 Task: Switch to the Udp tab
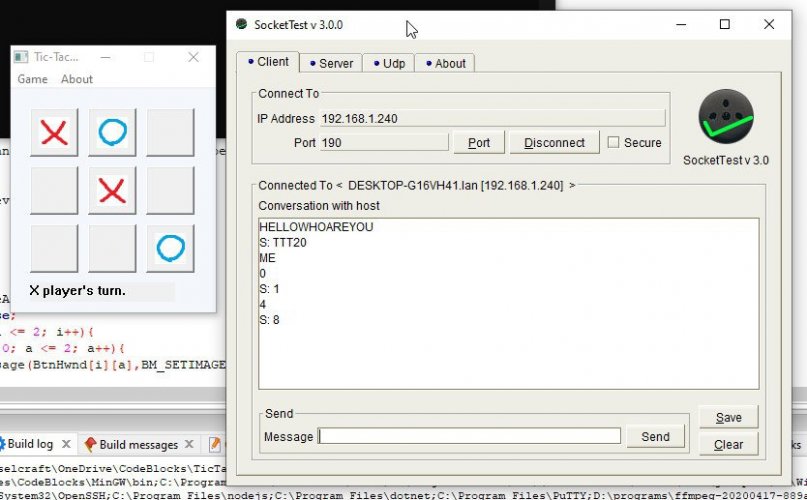pos(389,63)
